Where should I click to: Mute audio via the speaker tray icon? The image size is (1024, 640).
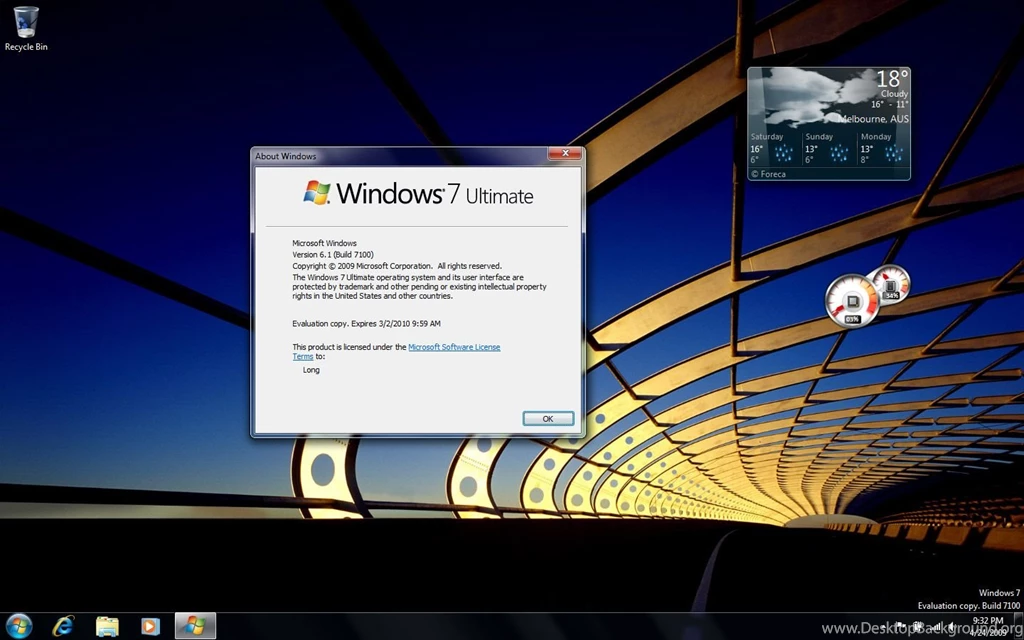coord(952,626)
